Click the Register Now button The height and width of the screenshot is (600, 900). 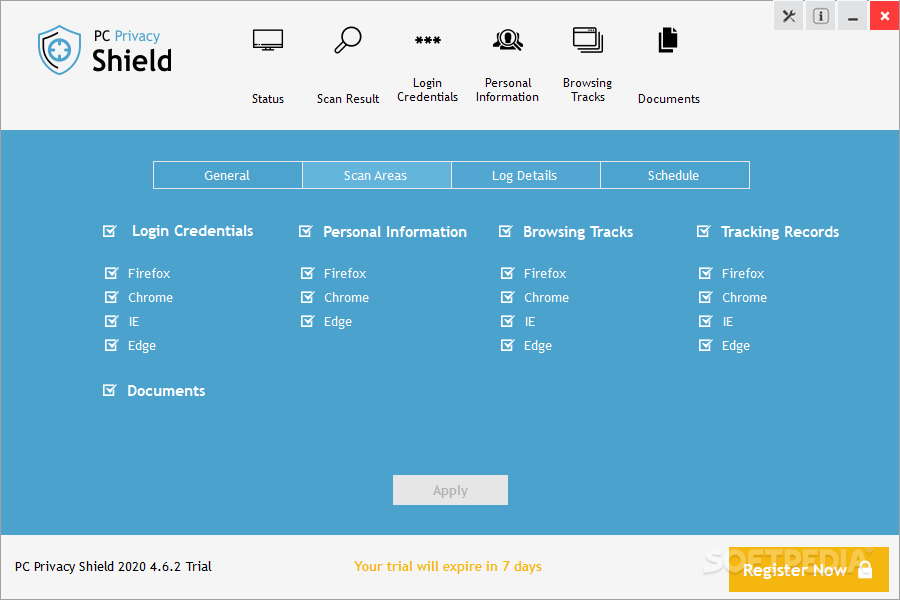(808, 570)
